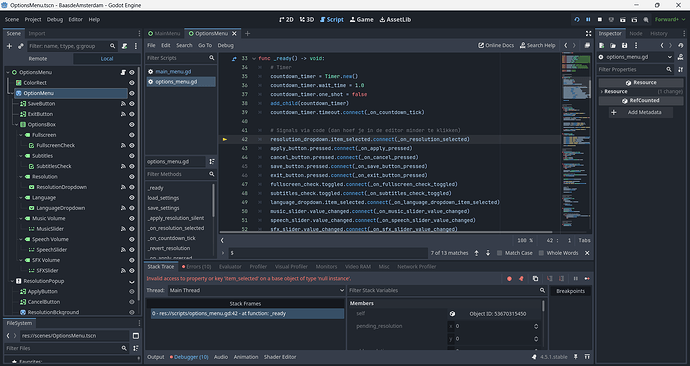Hide the ColorRect node
Screen dimensions: 690x366
click(x=132, y=83)
